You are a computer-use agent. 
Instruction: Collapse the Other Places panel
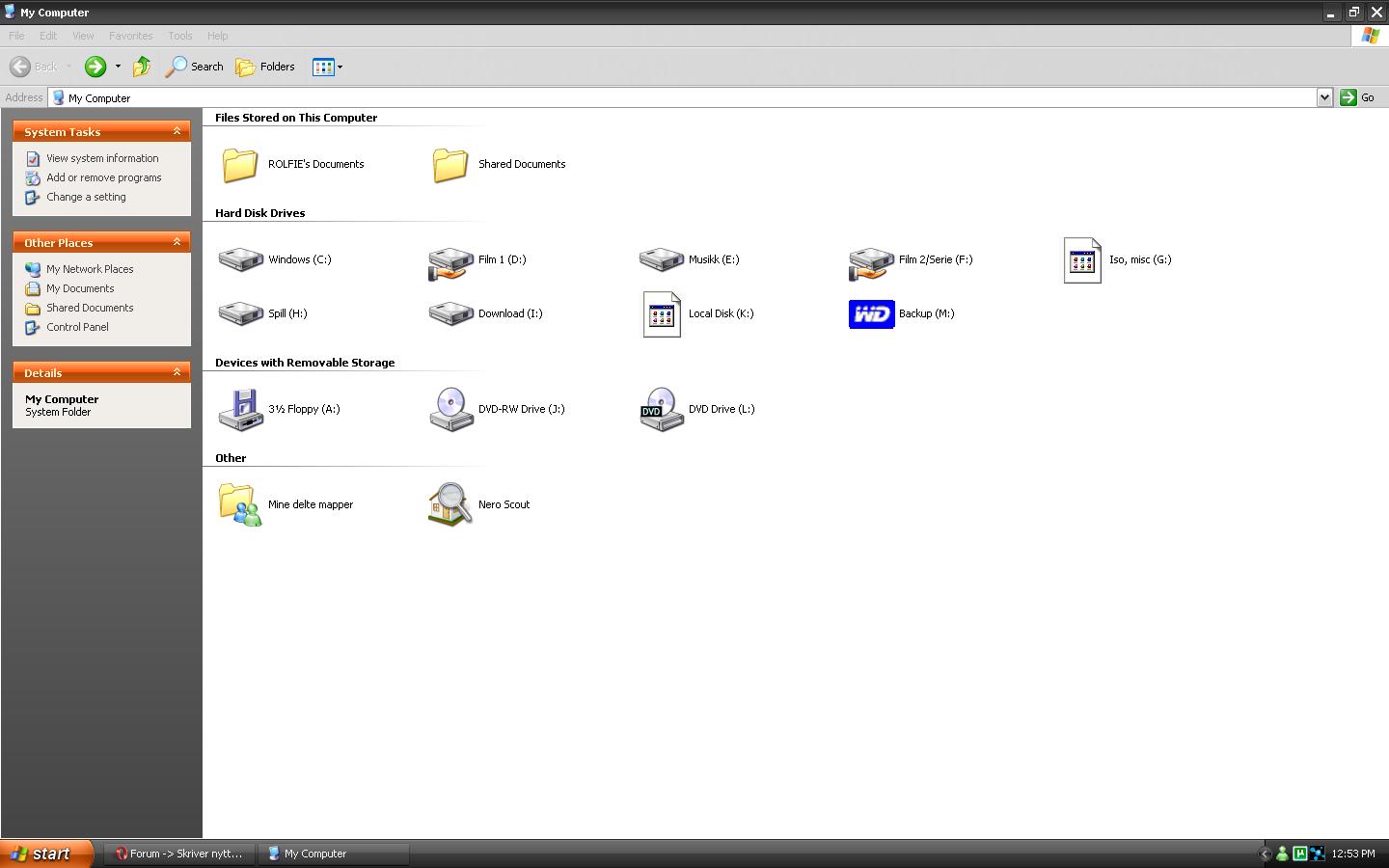pyautogui.click(x=177, y=242)
